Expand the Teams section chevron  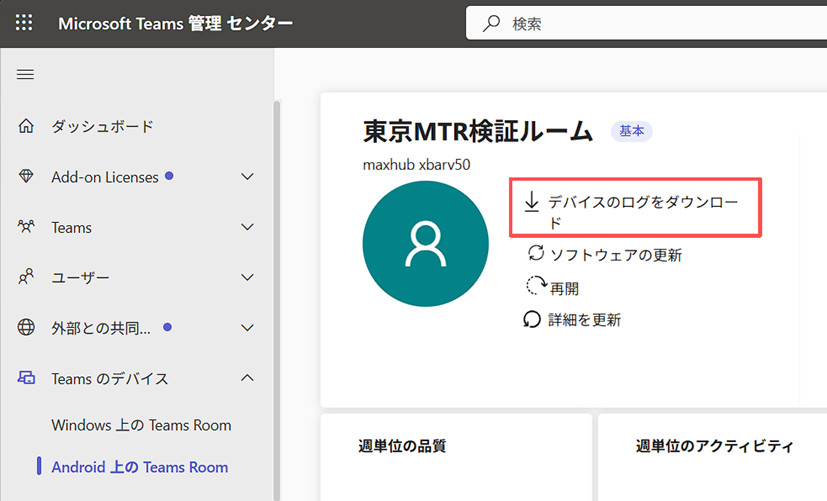(248, 227)
